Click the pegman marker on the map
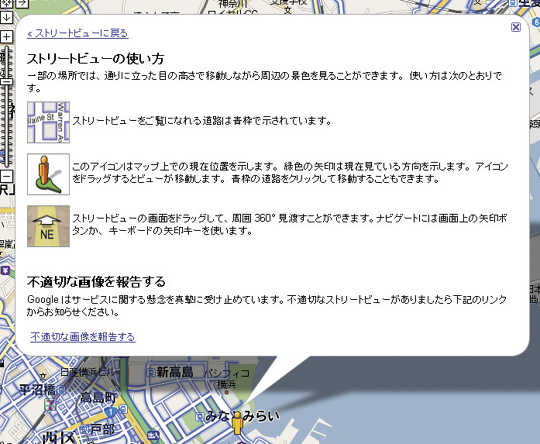Viewport: 540px width, 444px height. [x=237, y=423]
